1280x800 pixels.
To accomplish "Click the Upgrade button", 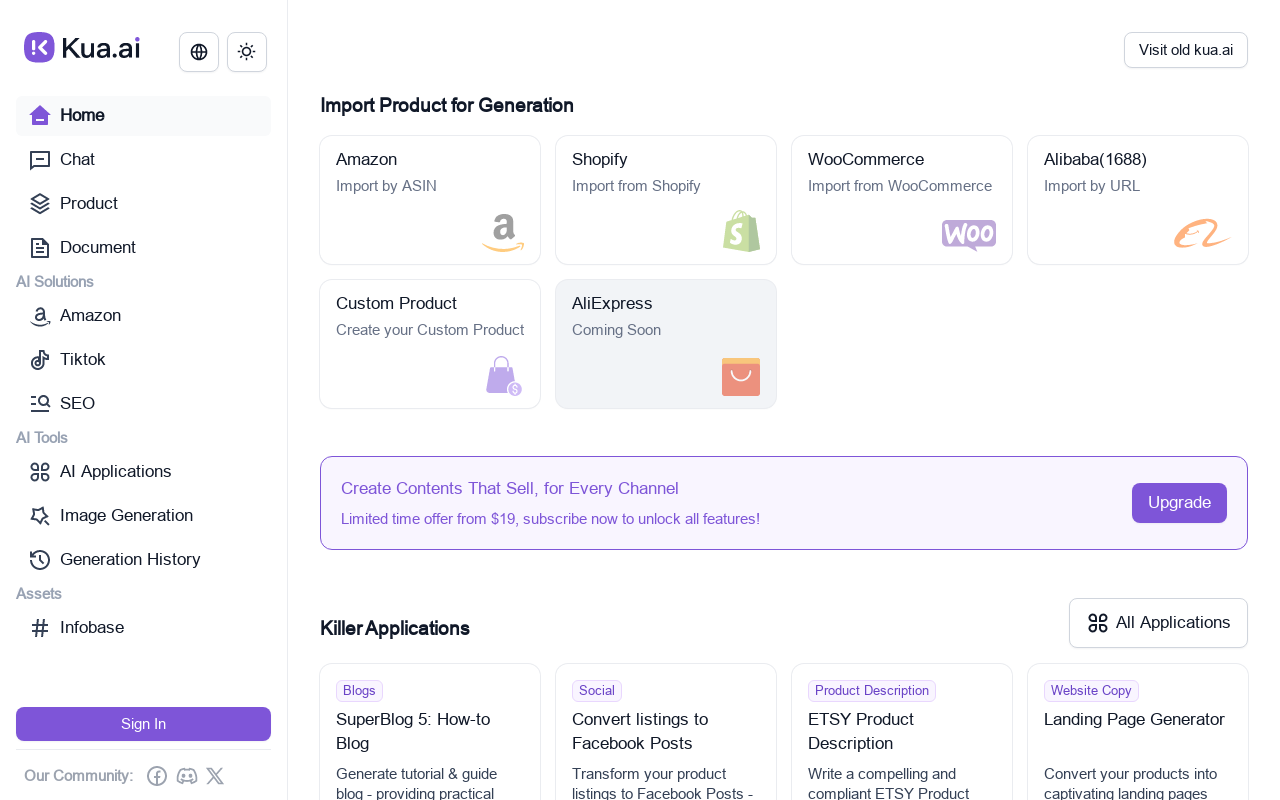I will (x=1179, y=503).
